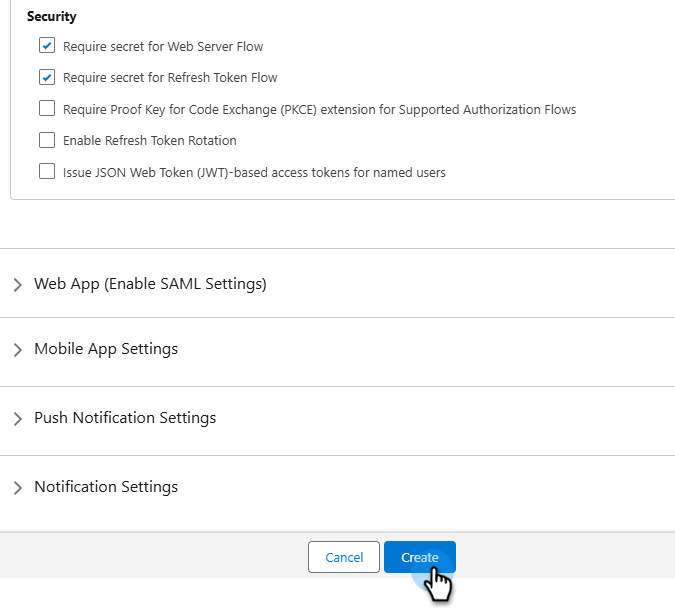This screenshot has height=610, width=675.
Task: Click the Web App section chevron icon
Action: pos(18,285)
